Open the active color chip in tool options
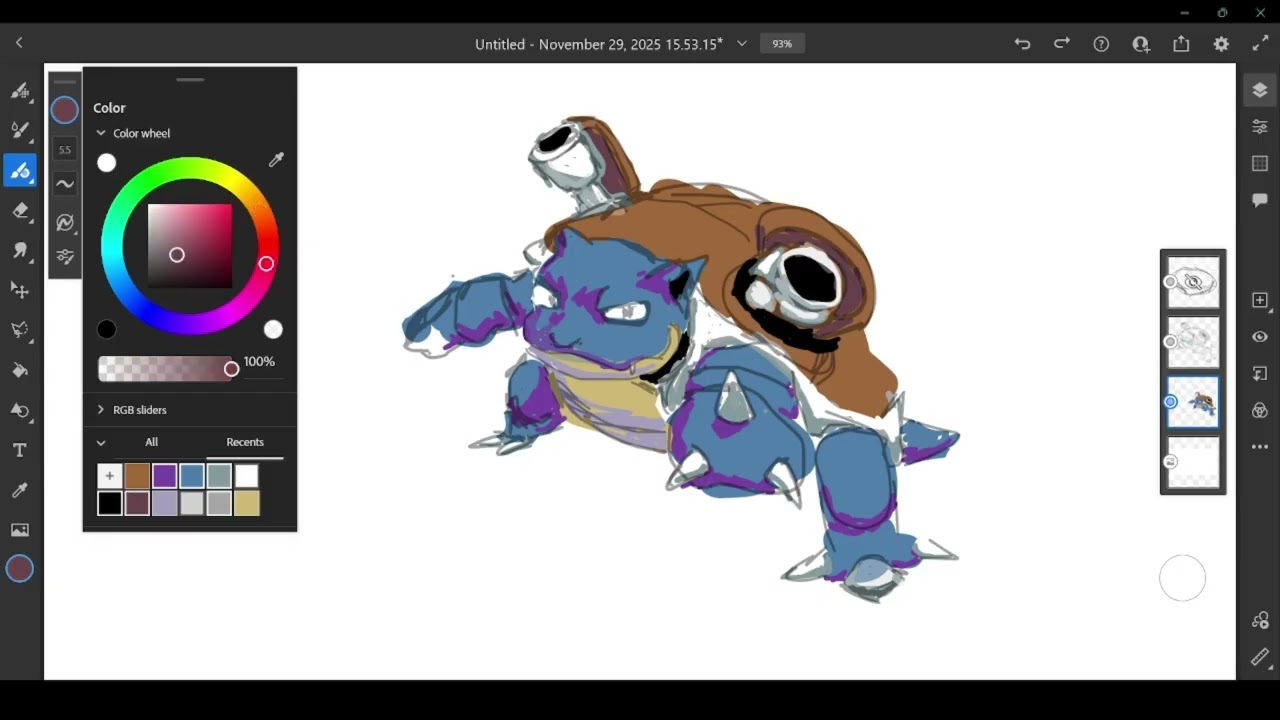The image size is (1280, 720). point(65,110)
